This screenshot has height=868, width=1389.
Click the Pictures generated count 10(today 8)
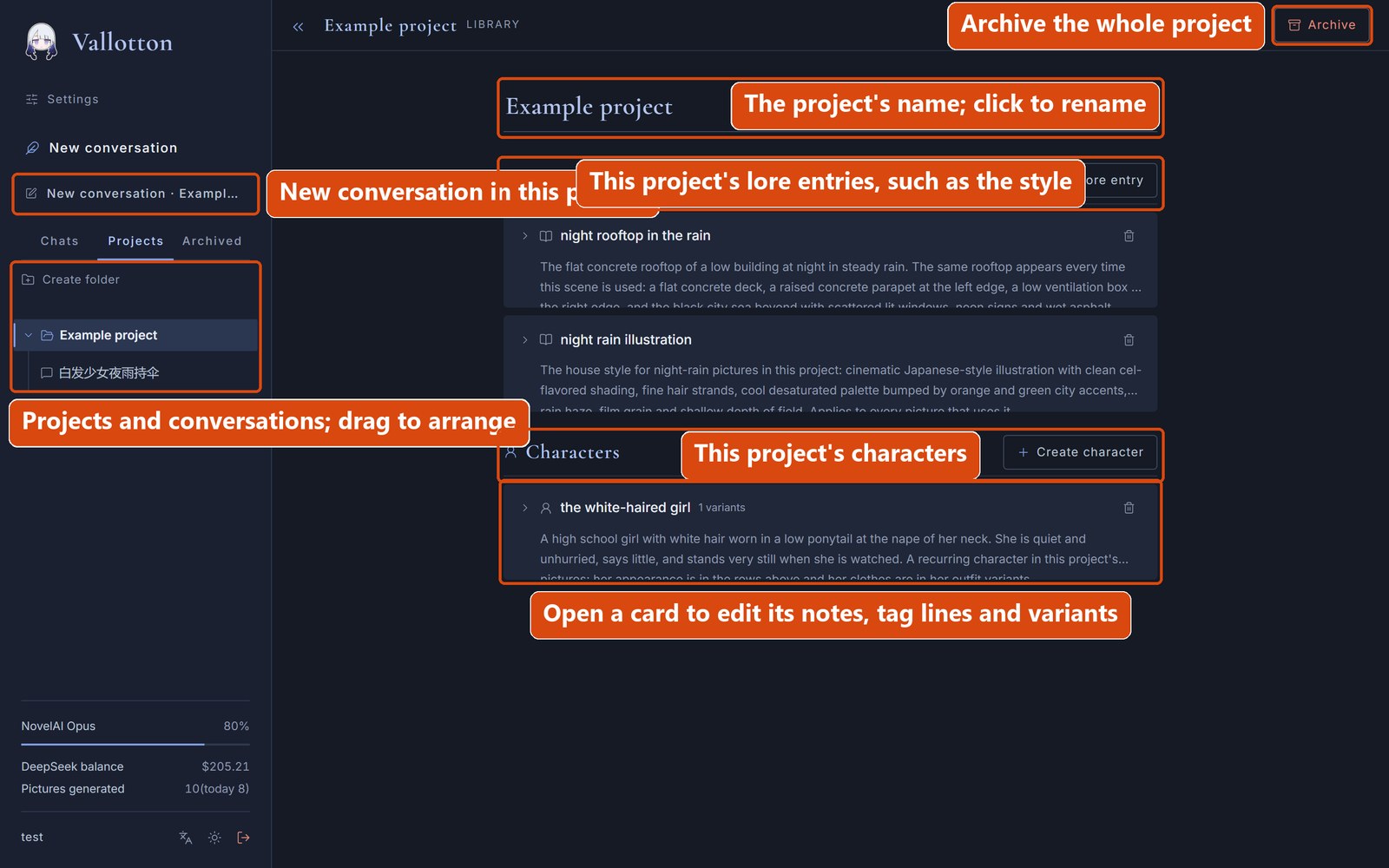216,789
